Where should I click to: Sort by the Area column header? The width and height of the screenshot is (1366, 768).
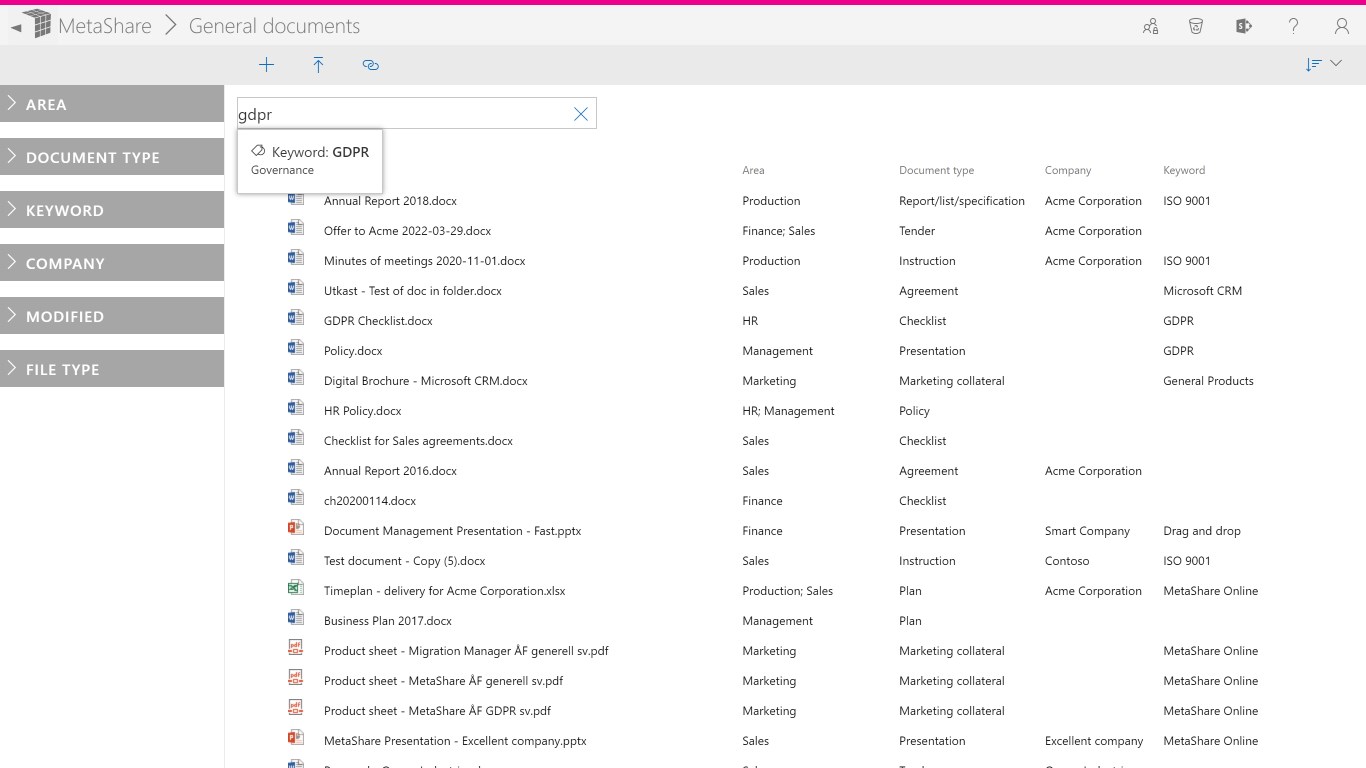(x=753, y=170)
